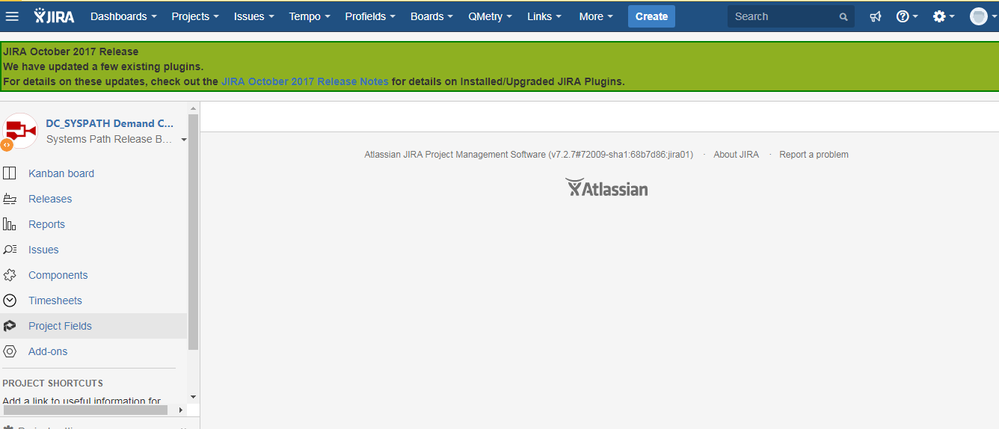Click the 'JIRA October 2017 Release' banner title
Viewport: 999px width, 429px height.
(71, 52)
